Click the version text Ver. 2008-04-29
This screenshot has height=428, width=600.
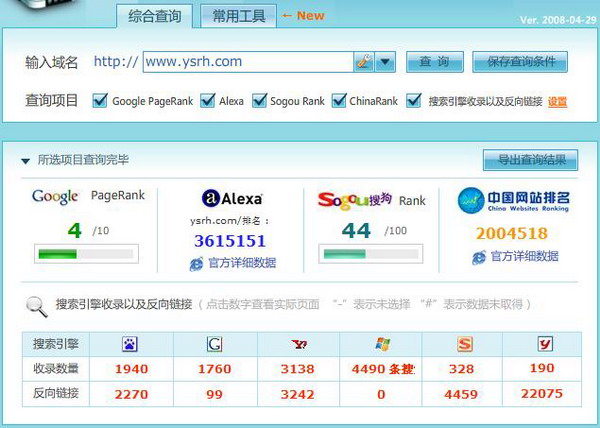click(558, 20)
